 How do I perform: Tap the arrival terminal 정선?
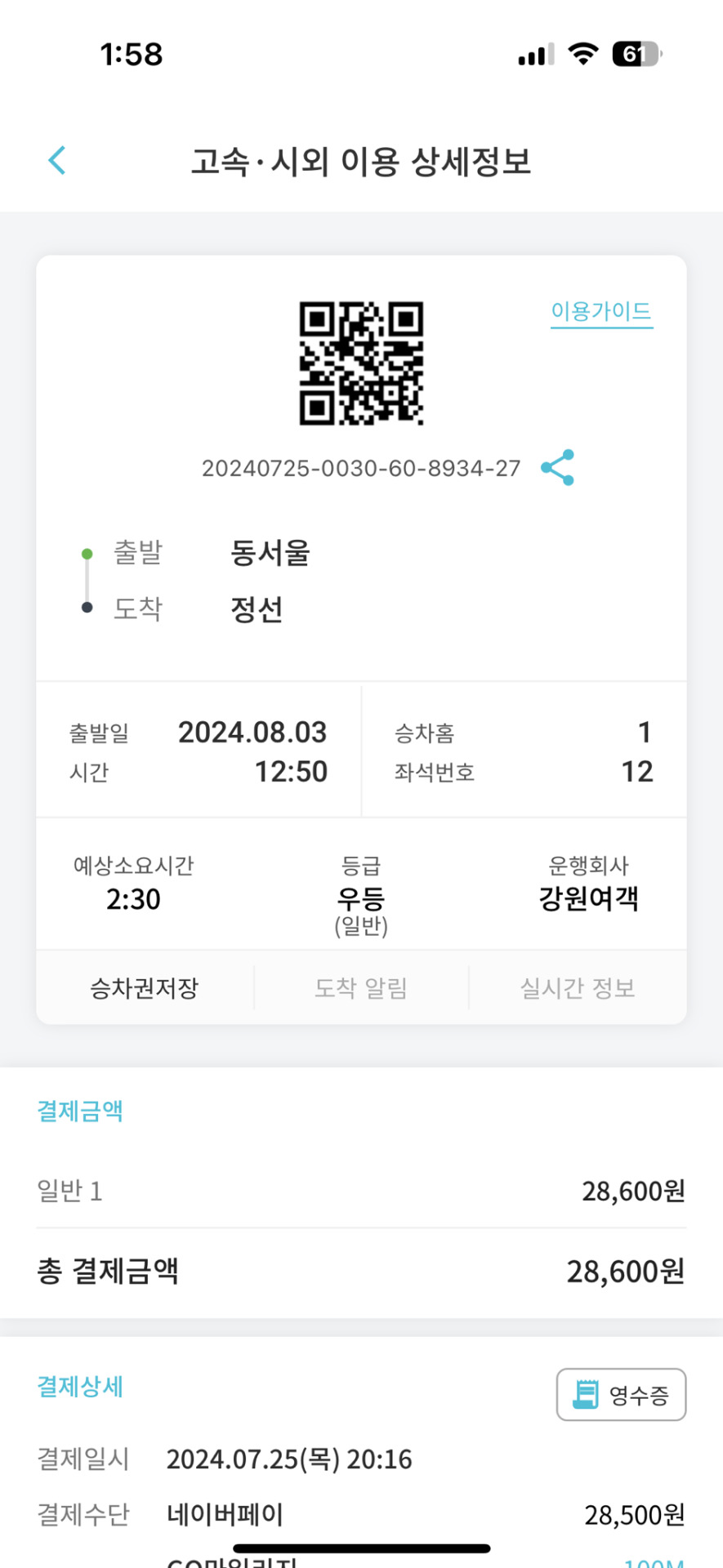click(x=257, y=608)
